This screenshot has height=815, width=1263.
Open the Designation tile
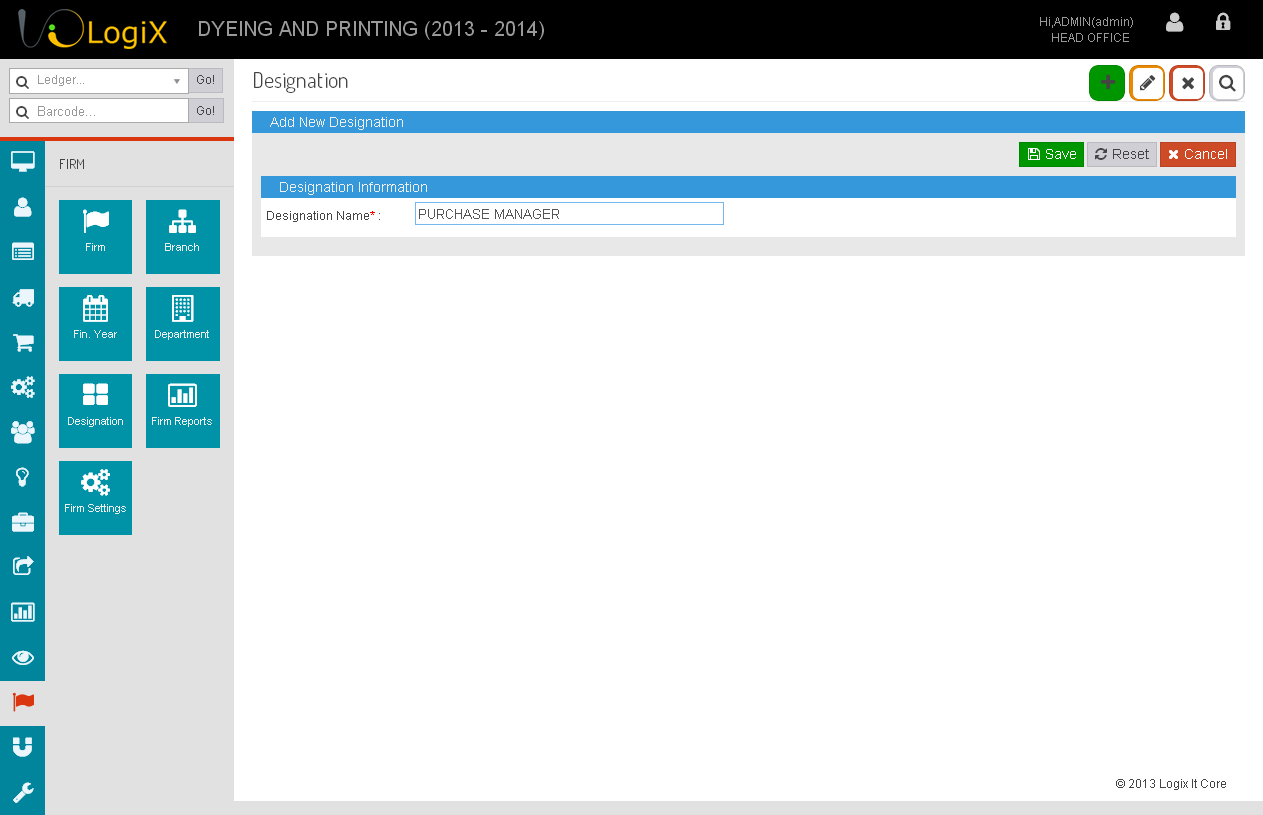click(95, 411)
